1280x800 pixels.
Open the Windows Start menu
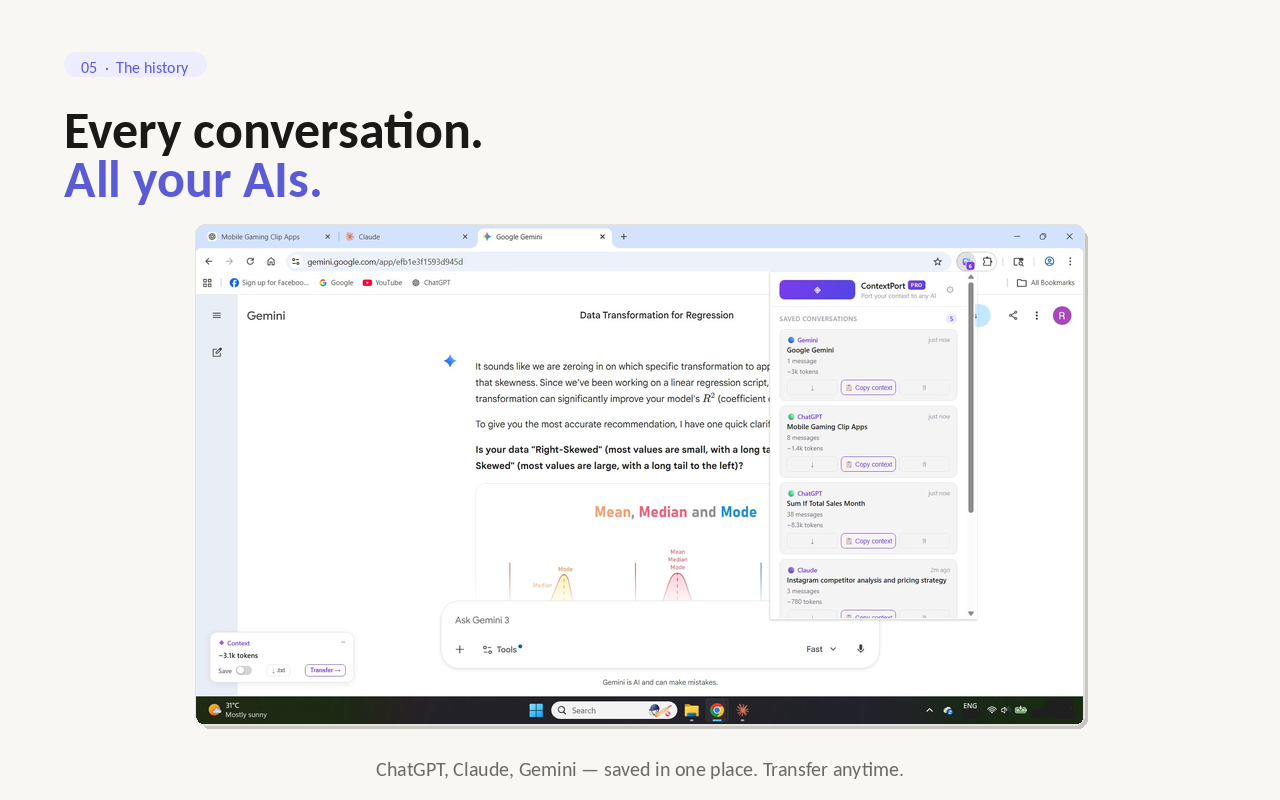(x=536, y=710)
